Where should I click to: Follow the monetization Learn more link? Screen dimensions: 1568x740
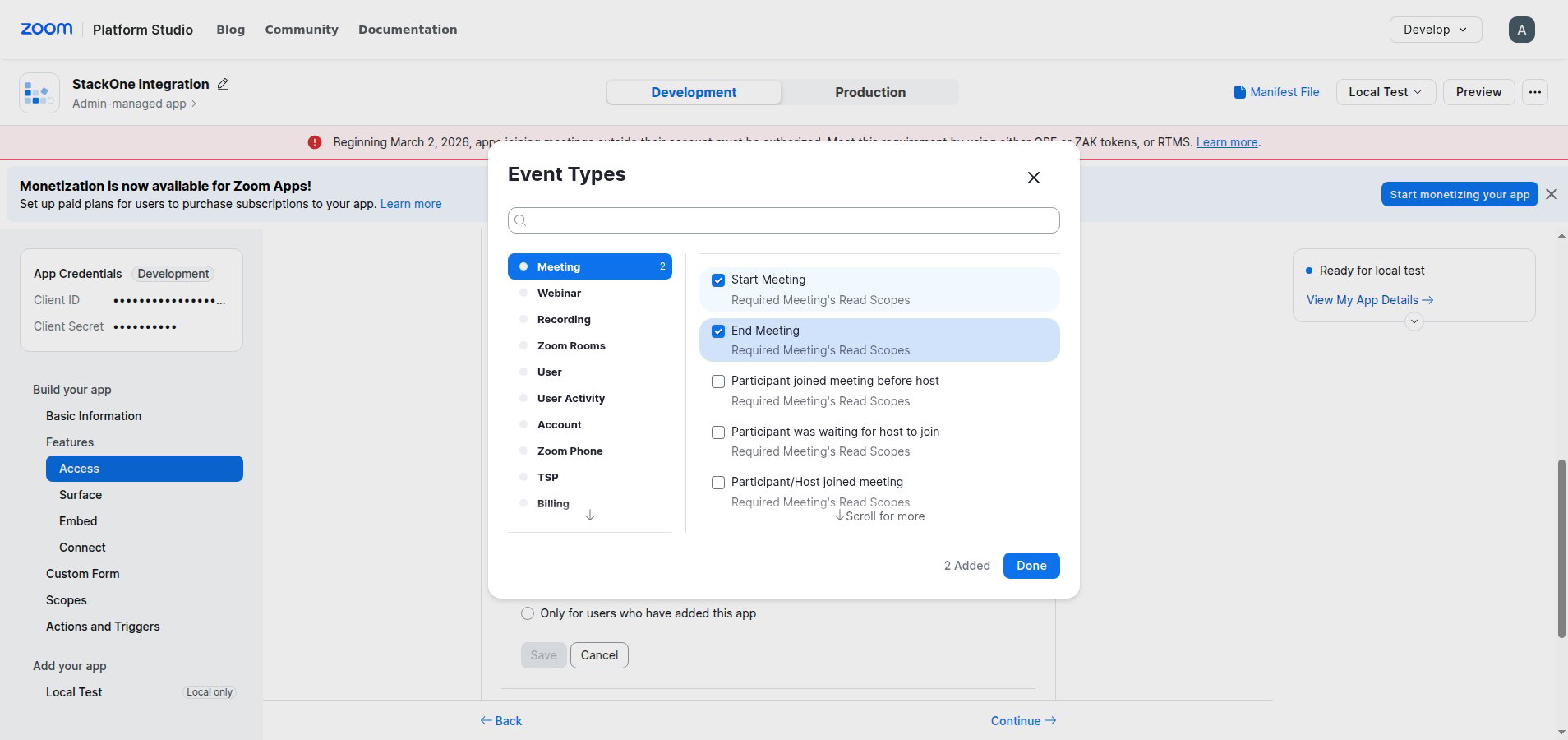411,204
